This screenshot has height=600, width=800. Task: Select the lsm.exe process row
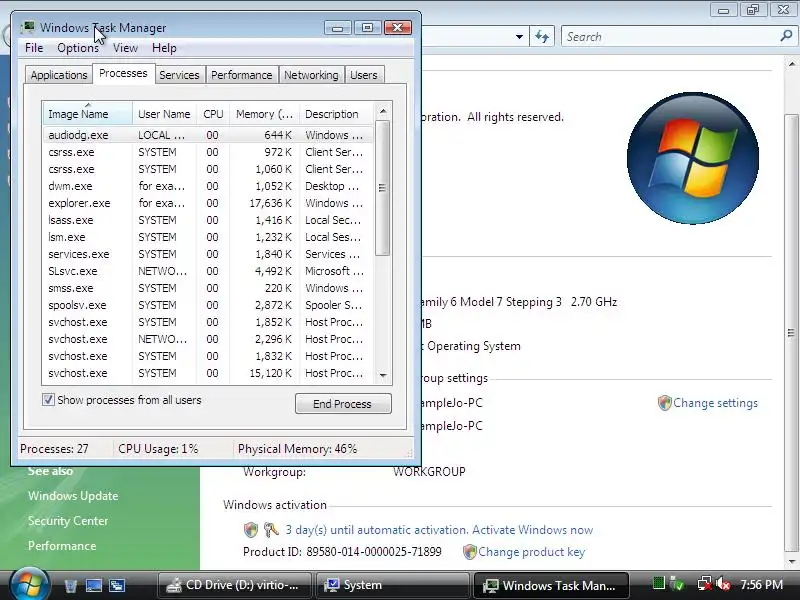pyautogui.click(x=208, y=237)
